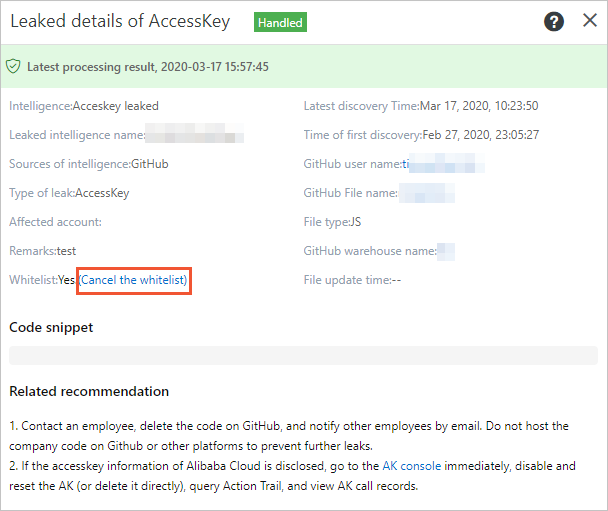The width and height of the screenshot is (608, 511).
Task: Click Sources of intelligence:GitHub text
Action: tap(89, 164)
